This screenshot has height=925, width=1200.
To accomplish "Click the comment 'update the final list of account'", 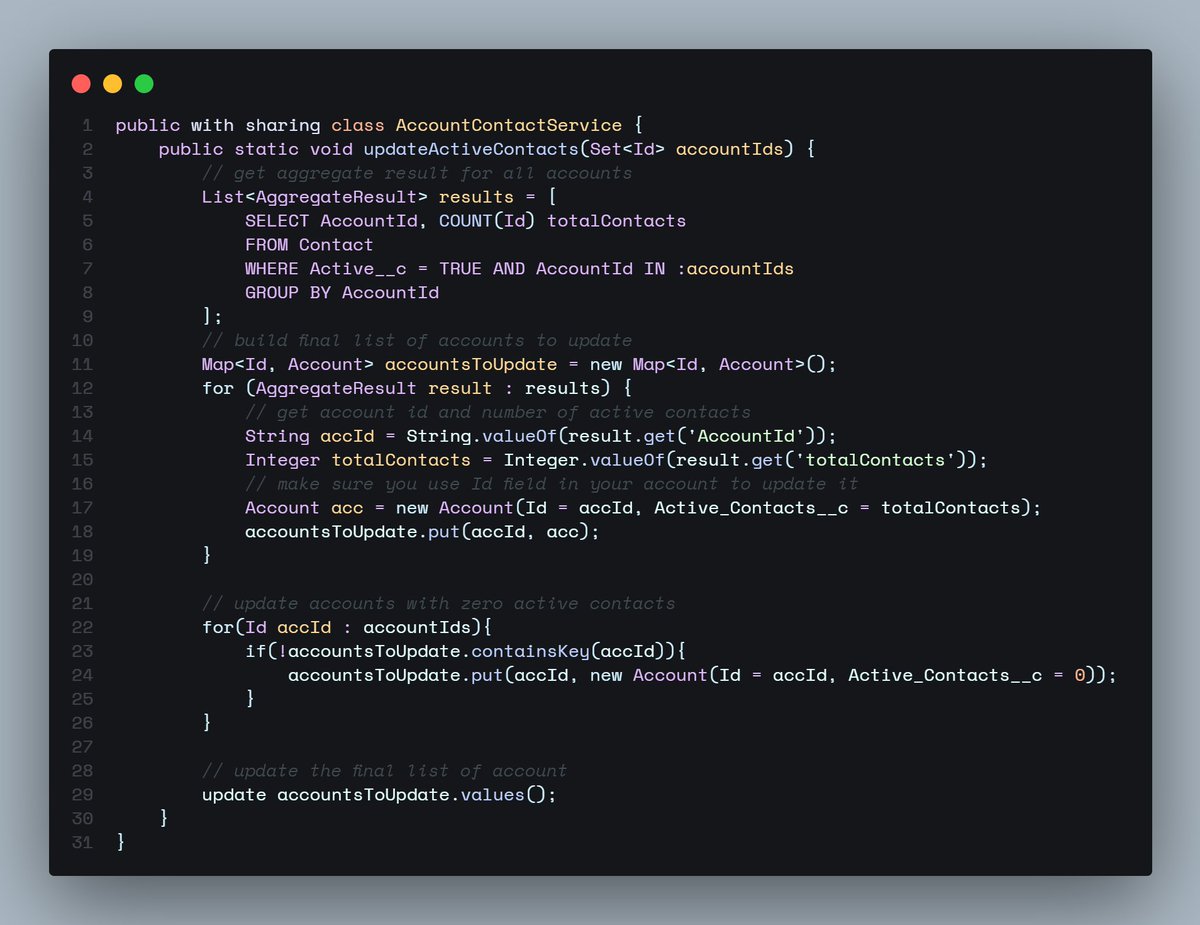I will [385, 771].
